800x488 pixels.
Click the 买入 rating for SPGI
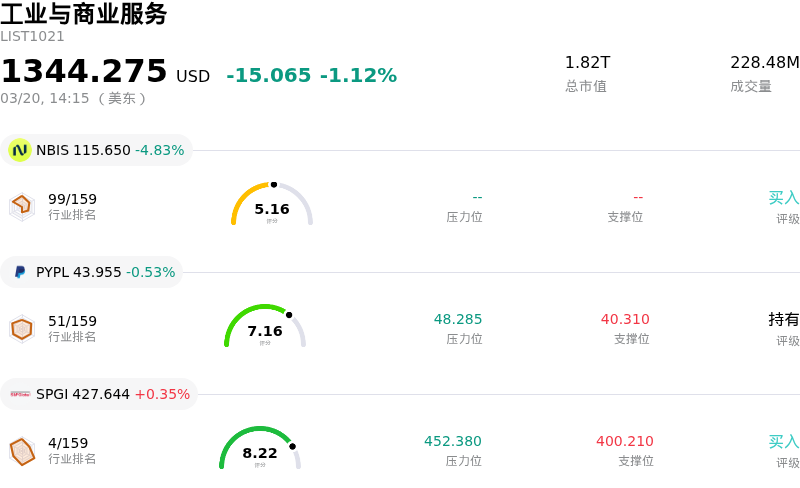point(783,442)
